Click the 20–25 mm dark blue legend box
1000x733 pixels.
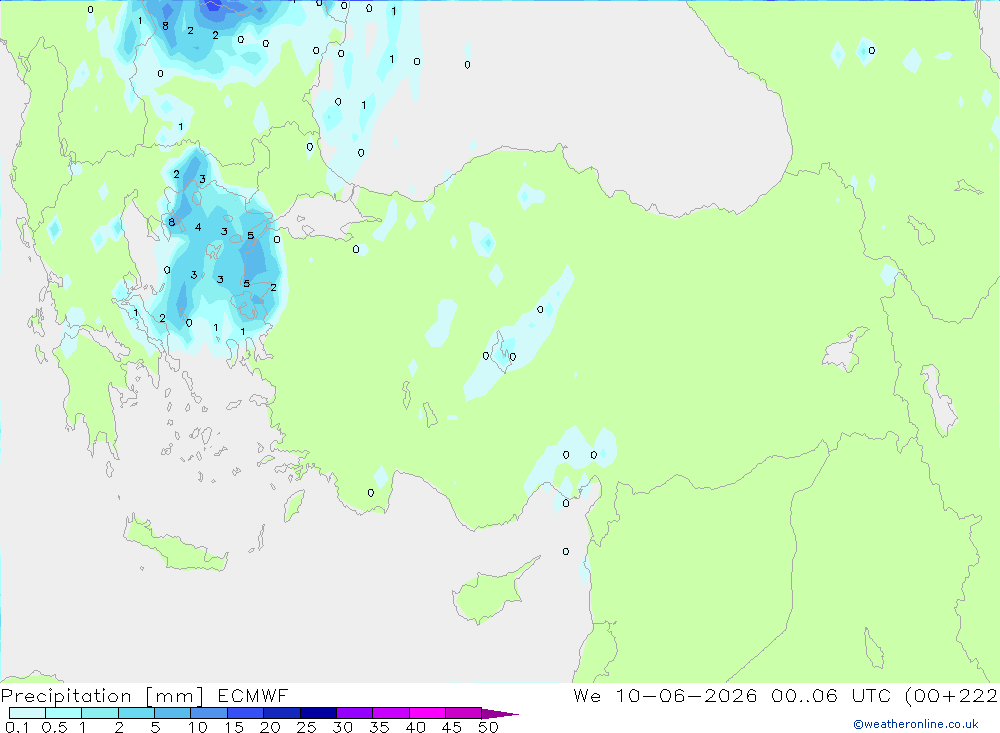pos(281,713)
